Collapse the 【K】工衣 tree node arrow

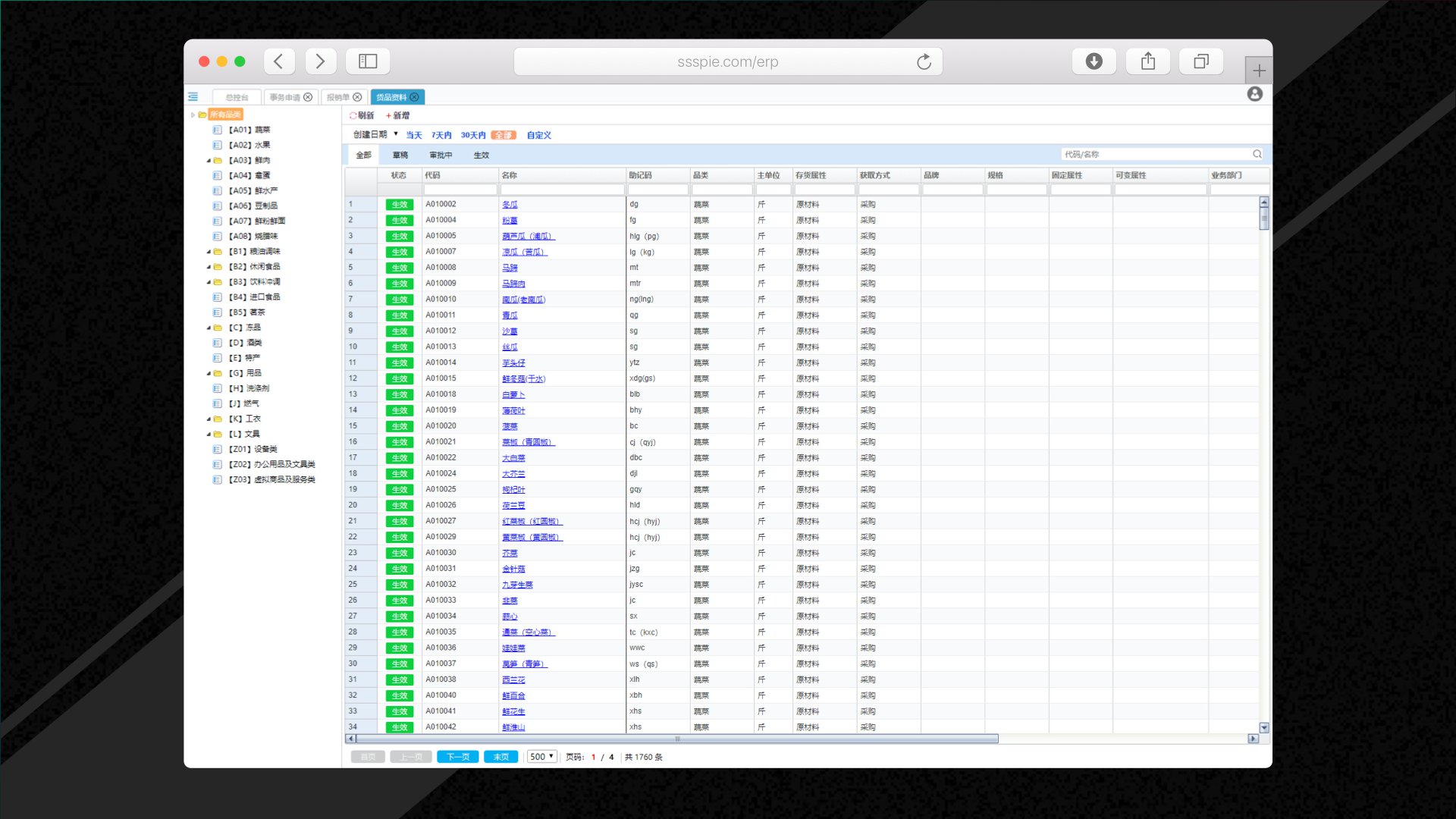(x=209, y=419)
